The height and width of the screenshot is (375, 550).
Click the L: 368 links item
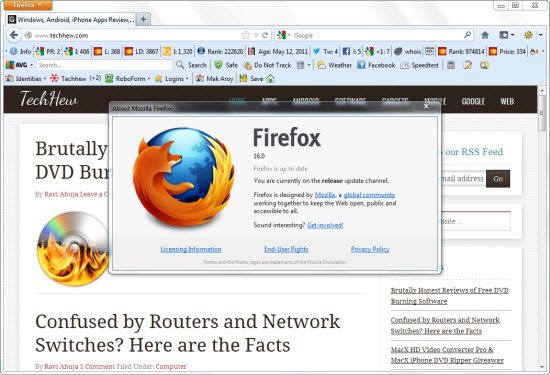107,51
